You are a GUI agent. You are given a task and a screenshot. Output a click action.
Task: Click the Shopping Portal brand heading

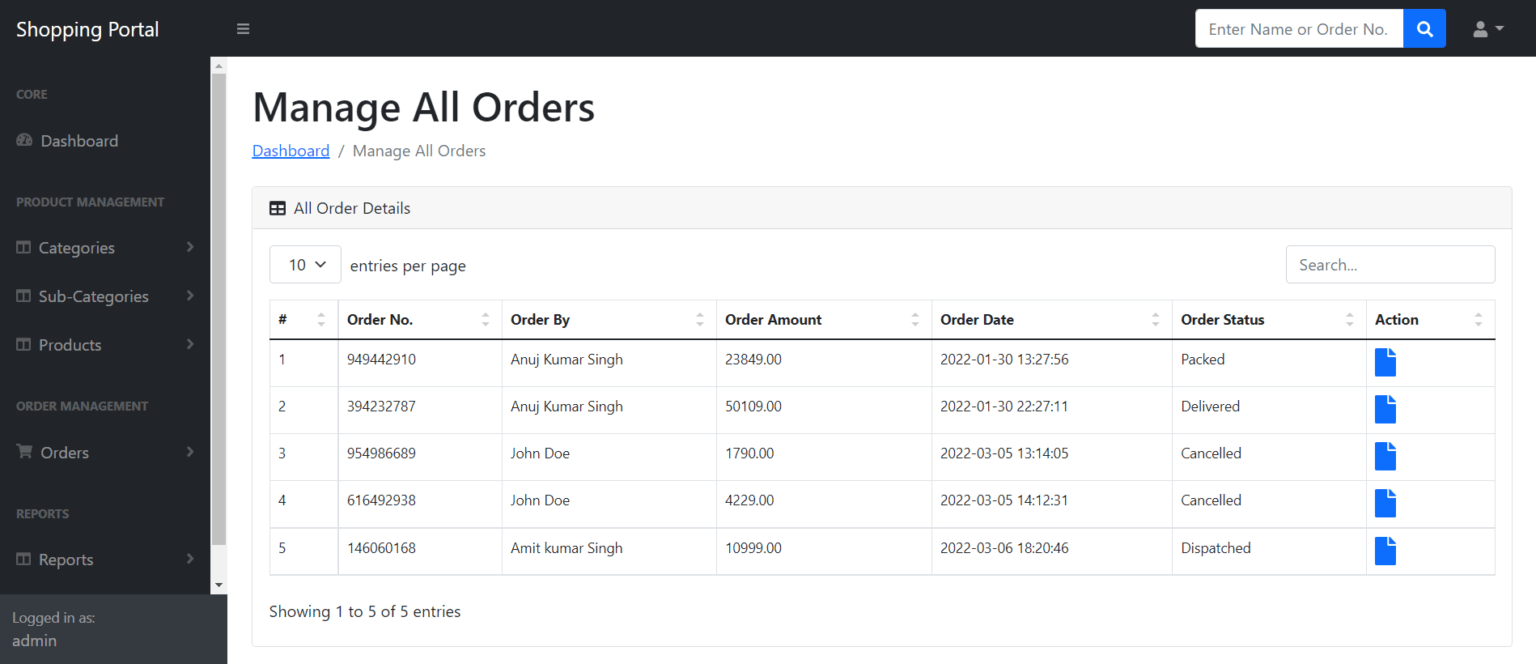click(87, 28)
